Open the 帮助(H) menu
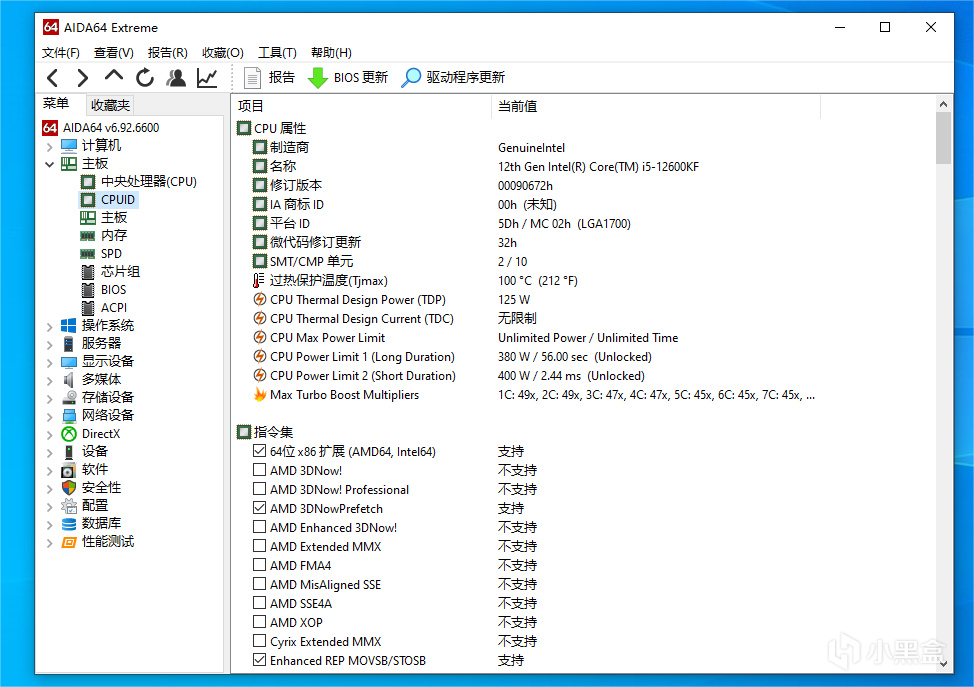The height and width of the screenshot is (687, 974). coord(331,53)
